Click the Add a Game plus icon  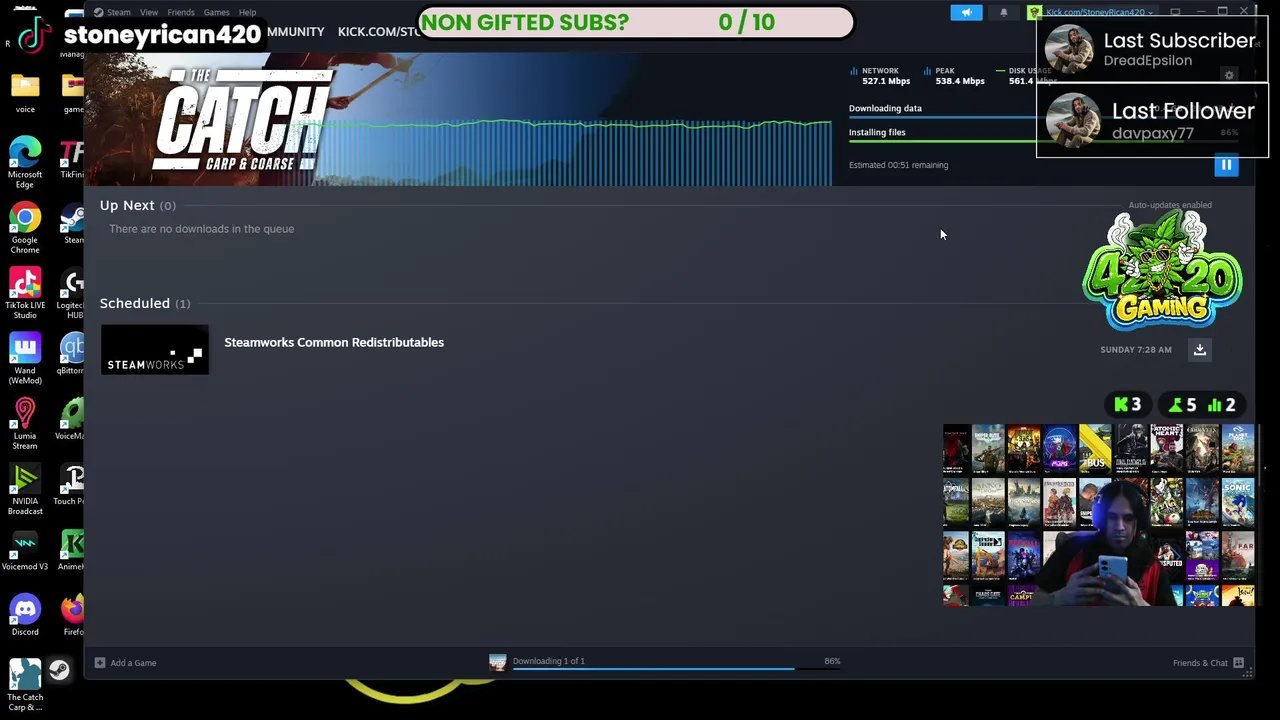[x=100, y=663]
